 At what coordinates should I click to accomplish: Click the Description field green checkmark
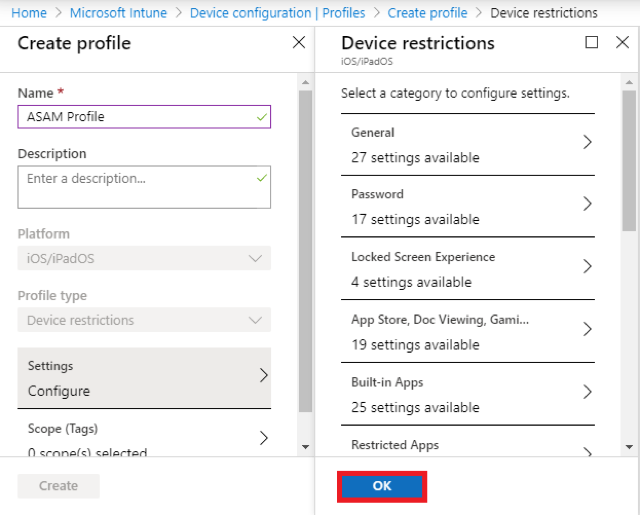pos(262,178)
